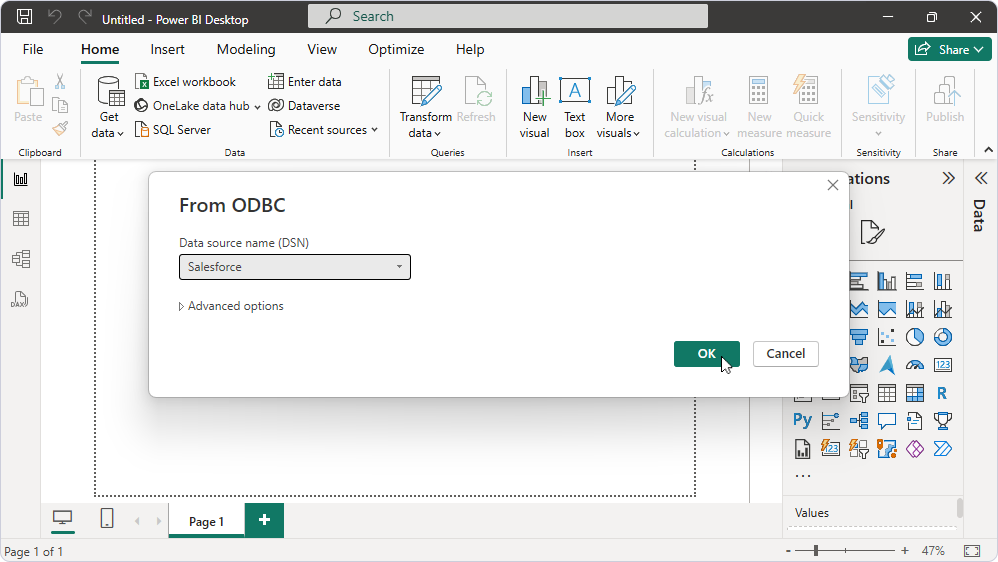Click the Search box in title bar
Screen dimensions: 998x562
point(507,17)
